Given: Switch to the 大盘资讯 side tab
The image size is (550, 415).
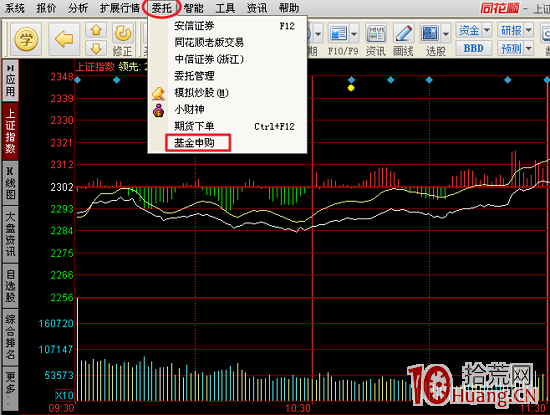Looking at the screenshot, I should coord(11,234).
